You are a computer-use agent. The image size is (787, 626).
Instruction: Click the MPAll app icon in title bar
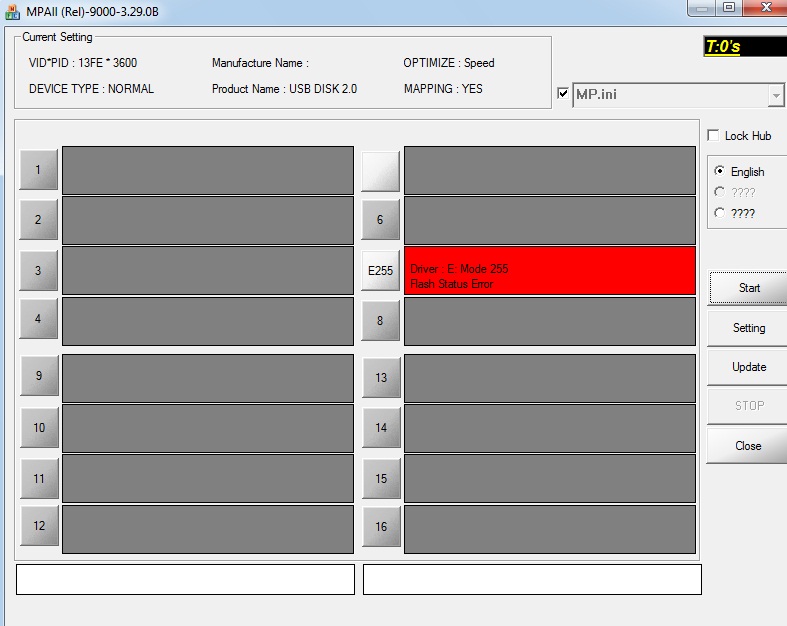(x=13, y=11)
